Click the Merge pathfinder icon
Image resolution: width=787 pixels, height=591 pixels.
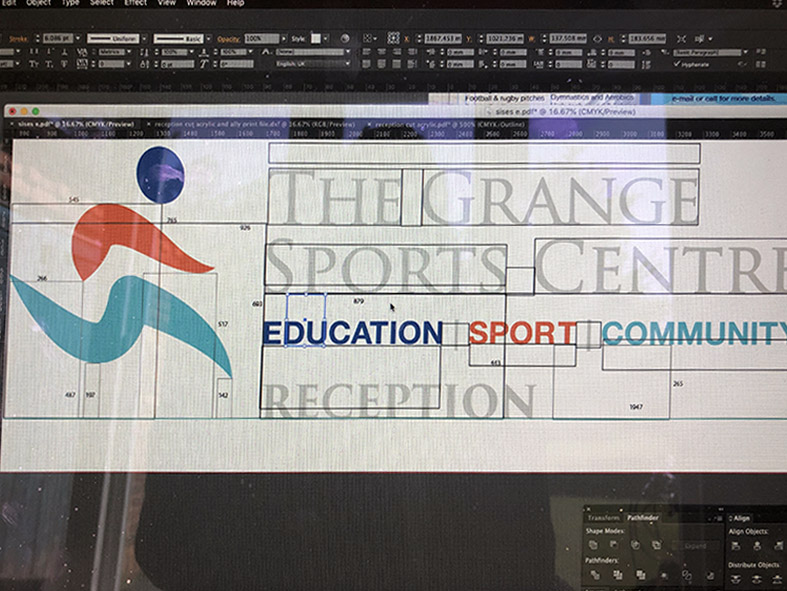641,575
